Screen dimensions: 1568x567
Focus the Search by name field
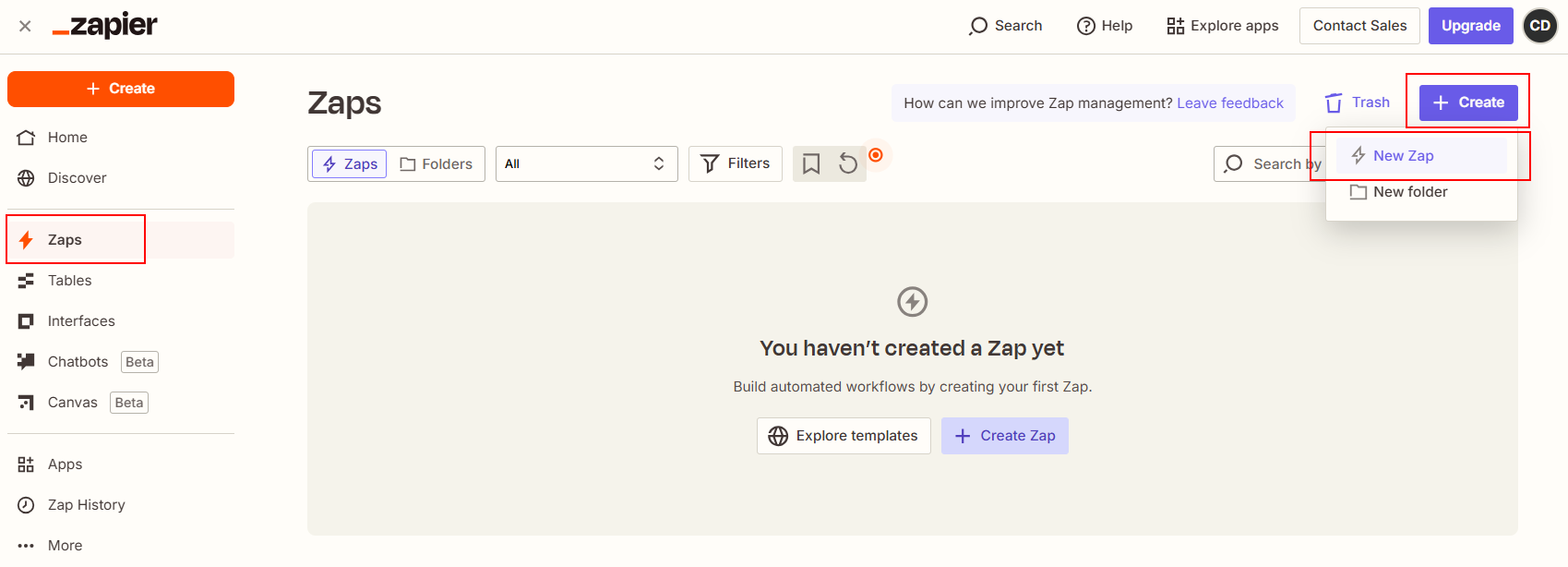[1270, 164]
